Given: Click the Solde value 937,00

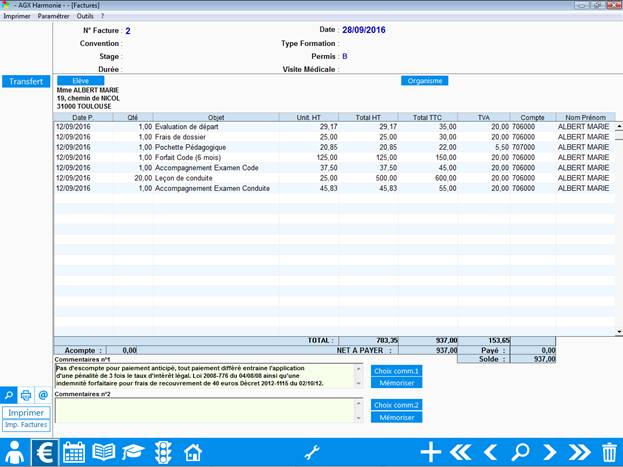Looking at the screenshot, I should tap(533, 359).
